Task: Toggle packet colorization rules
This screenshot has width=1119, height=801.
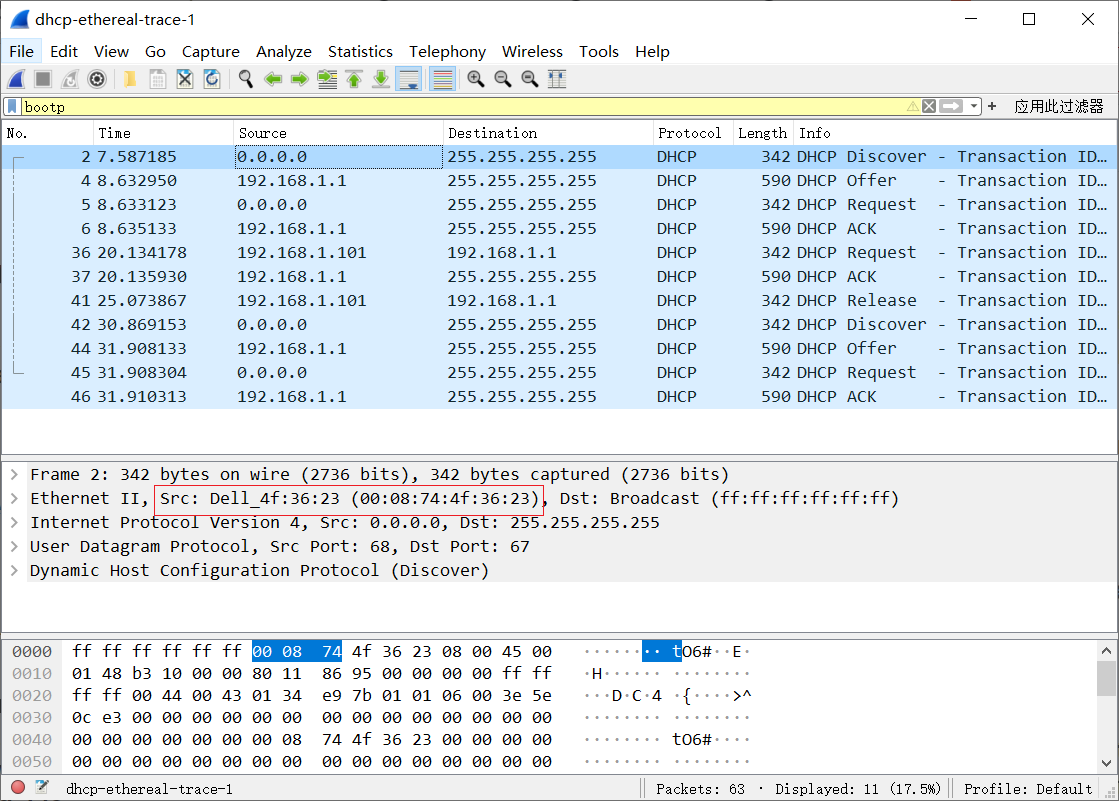Action: [442, 79]
